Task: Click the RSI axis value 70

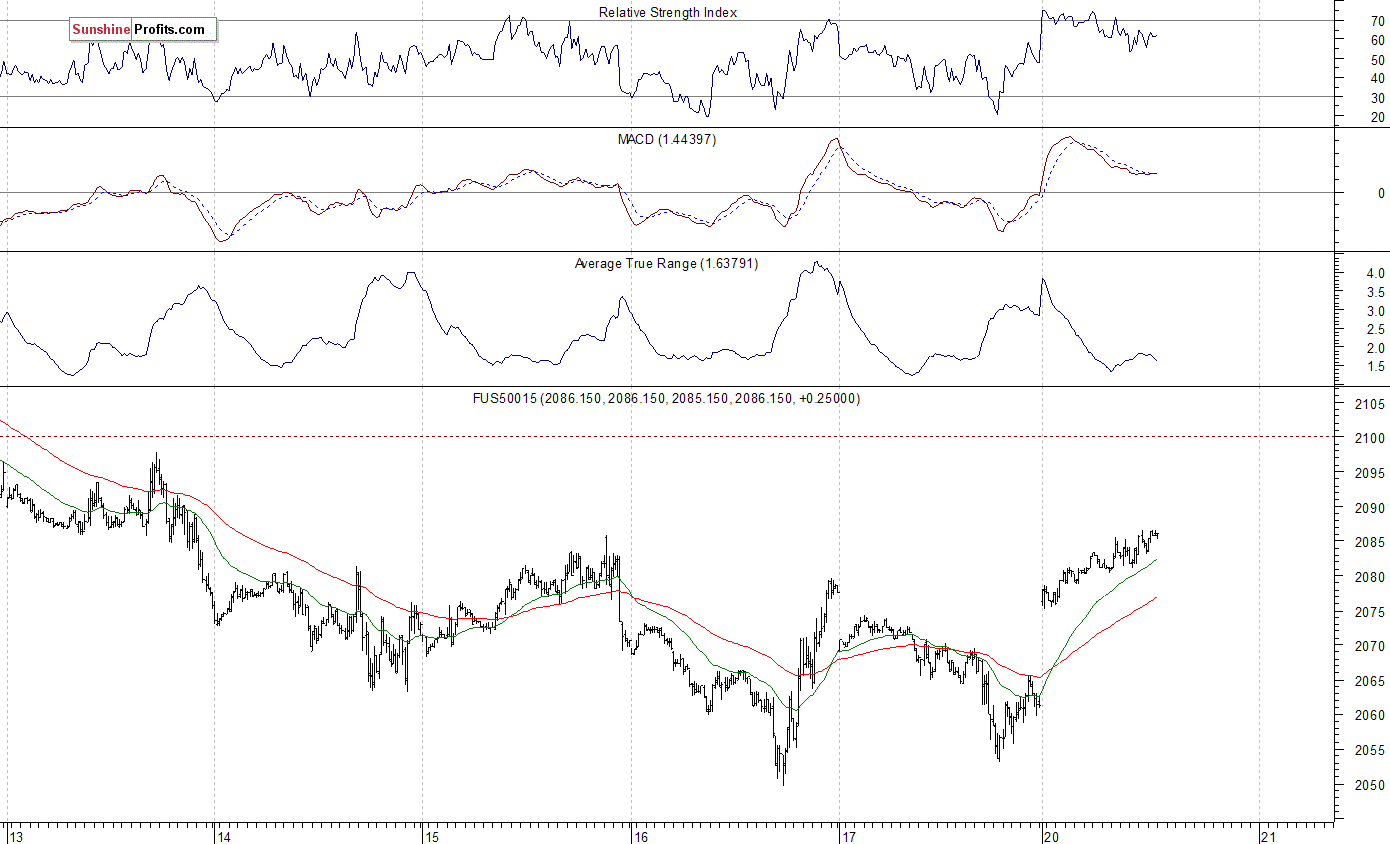Action: pyautogui.click(x=1377, y=21)
